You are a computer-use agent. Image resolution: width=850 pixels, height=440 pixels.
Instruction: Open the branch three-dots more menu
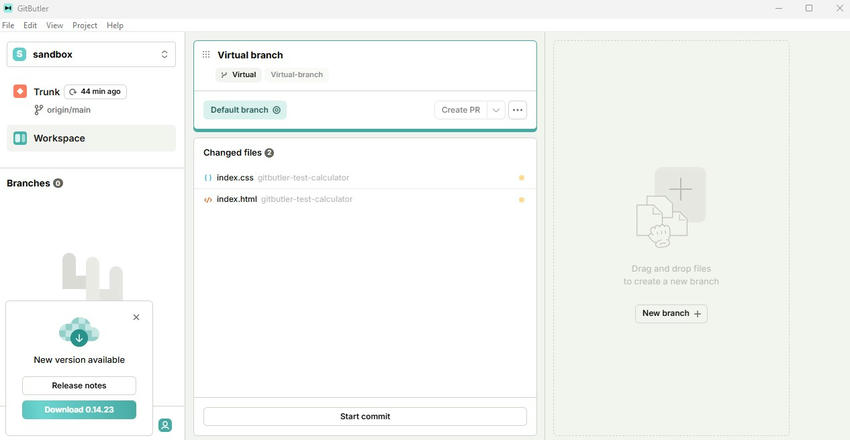click(x=518, y=110)
